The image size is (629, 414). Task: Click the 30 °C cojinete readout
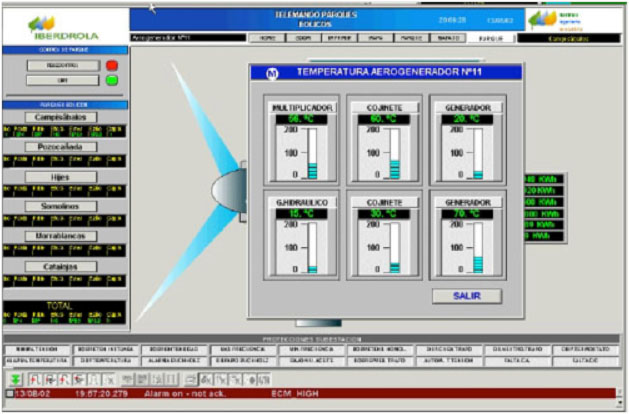[384, 214]
